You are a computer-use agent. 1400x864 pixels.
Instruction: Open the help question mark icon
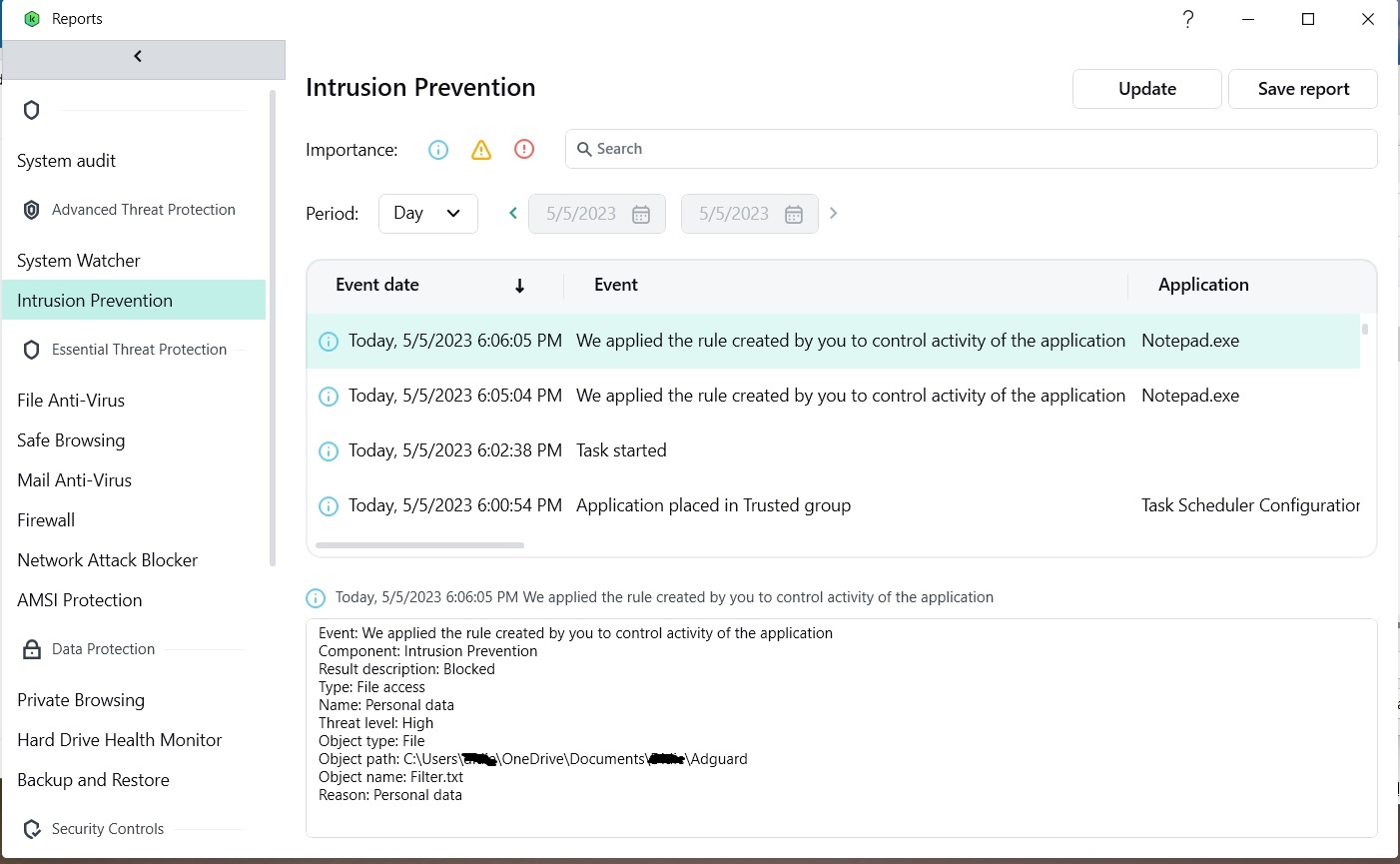click(x=1188, y=19)
